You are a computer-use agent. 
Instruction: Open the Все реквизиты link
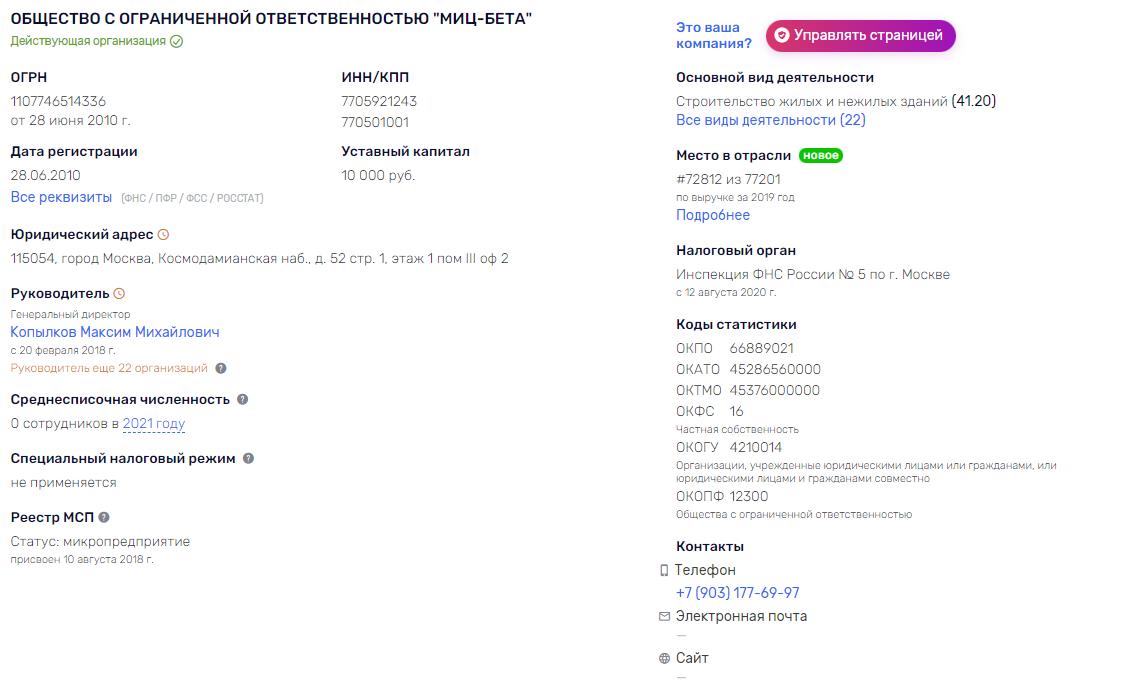point(61,197)
